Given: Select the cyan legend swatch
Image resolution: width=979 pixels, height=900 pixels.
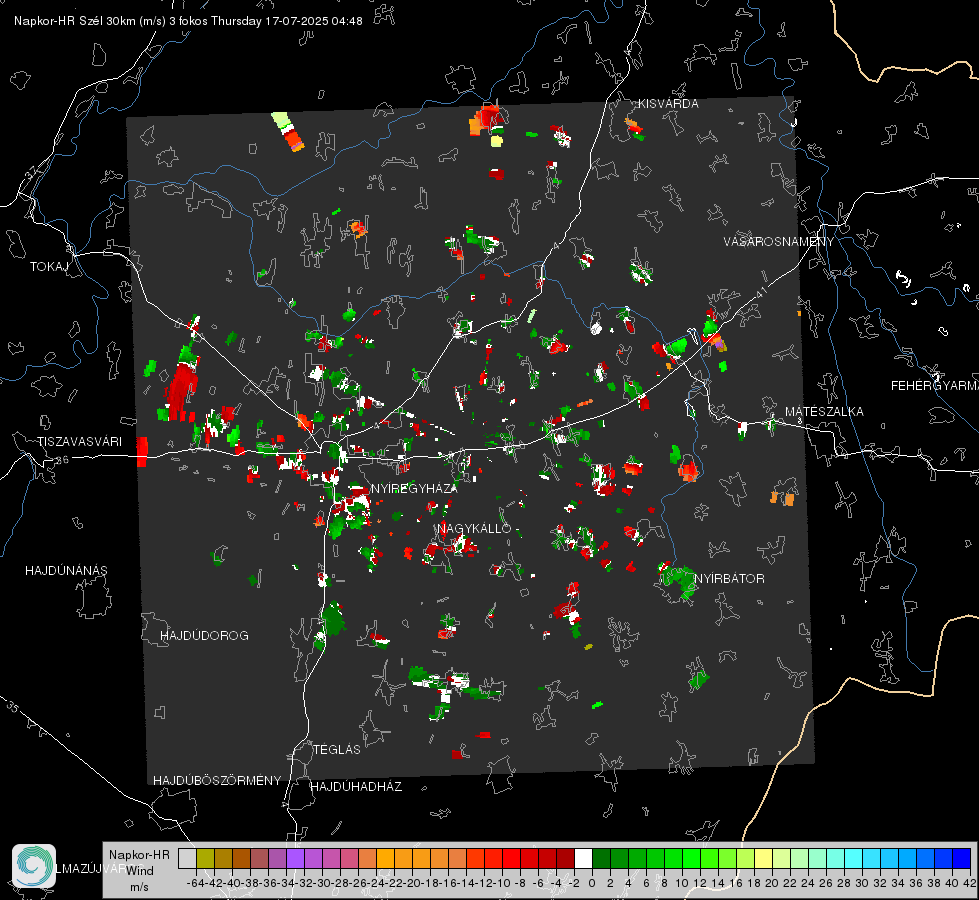Looking at the screenshot, I should [854, 859].
